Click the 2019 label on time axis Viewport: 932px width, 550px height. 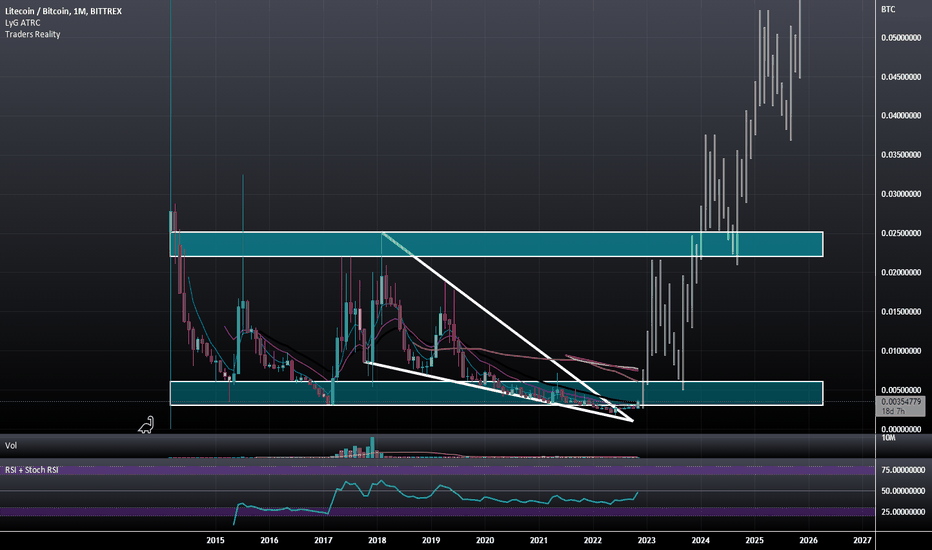click(431, 540)
